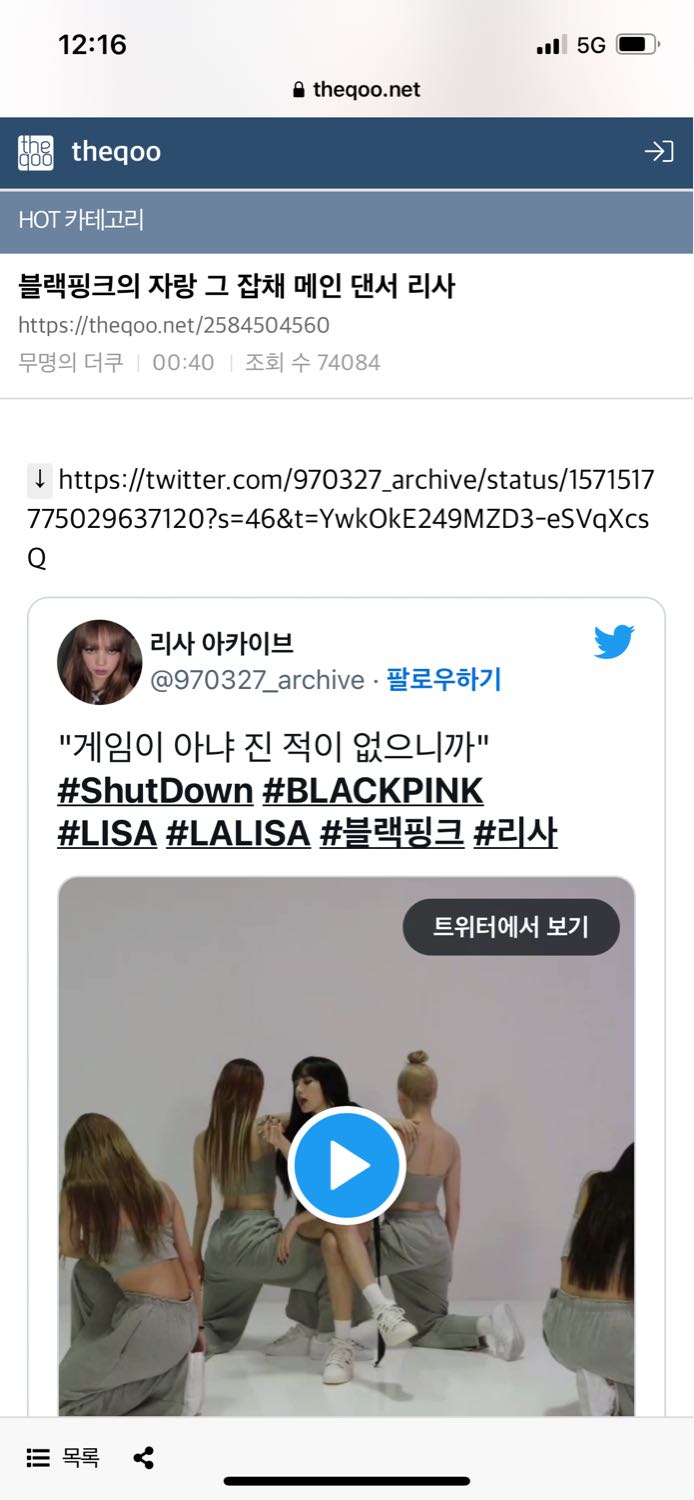Tap the padlock icon in address bar
This screenshot has width=694, height=1500.
coord(299,90)
